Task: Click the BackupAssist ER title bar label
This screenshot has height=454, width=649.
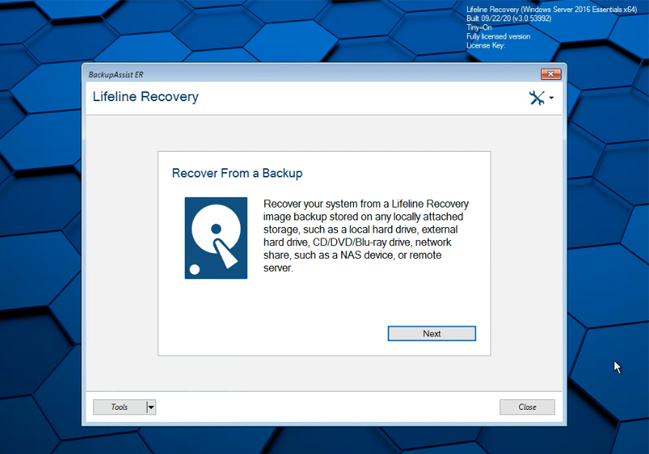Action: coord(116,75)
